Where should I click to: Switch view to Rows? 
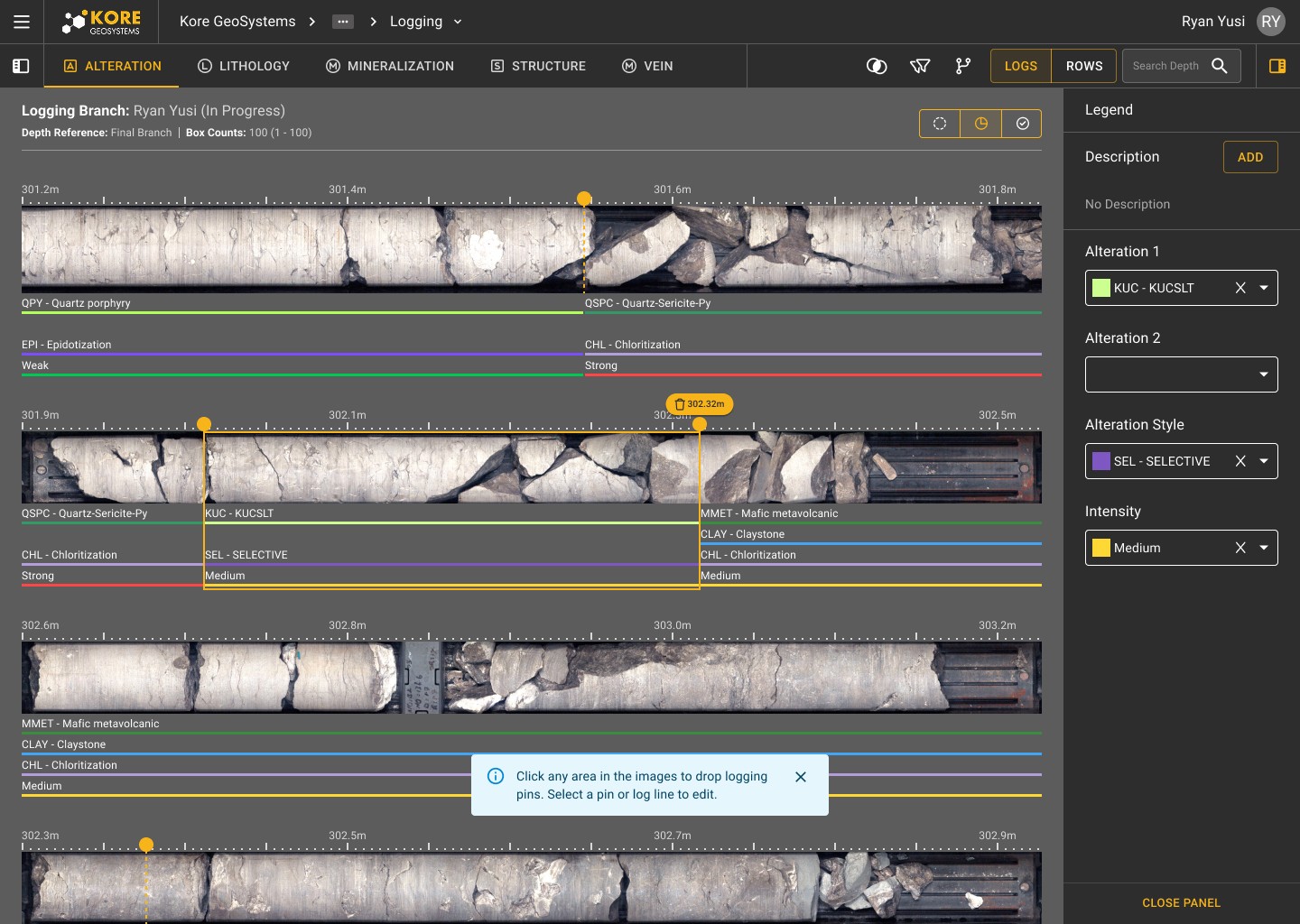[x=1084, y=66]
